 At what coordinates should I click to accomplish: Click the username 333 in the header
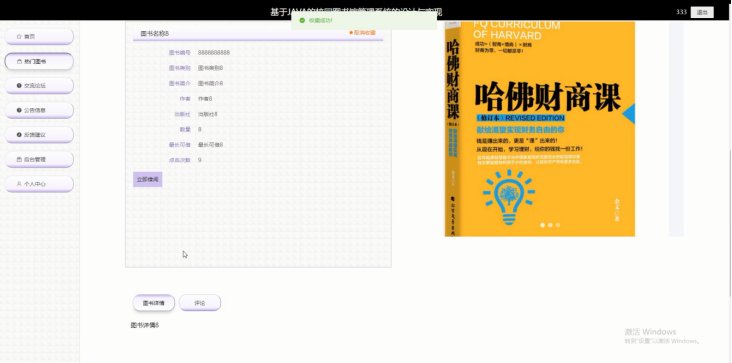click(681, 12)
